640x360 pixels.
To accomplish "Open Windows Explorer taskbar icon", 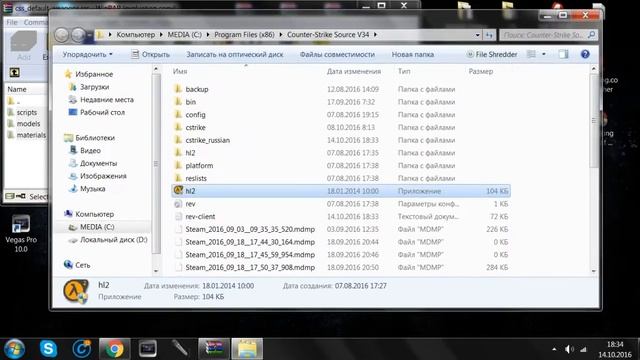I will (x=247, y=349).
